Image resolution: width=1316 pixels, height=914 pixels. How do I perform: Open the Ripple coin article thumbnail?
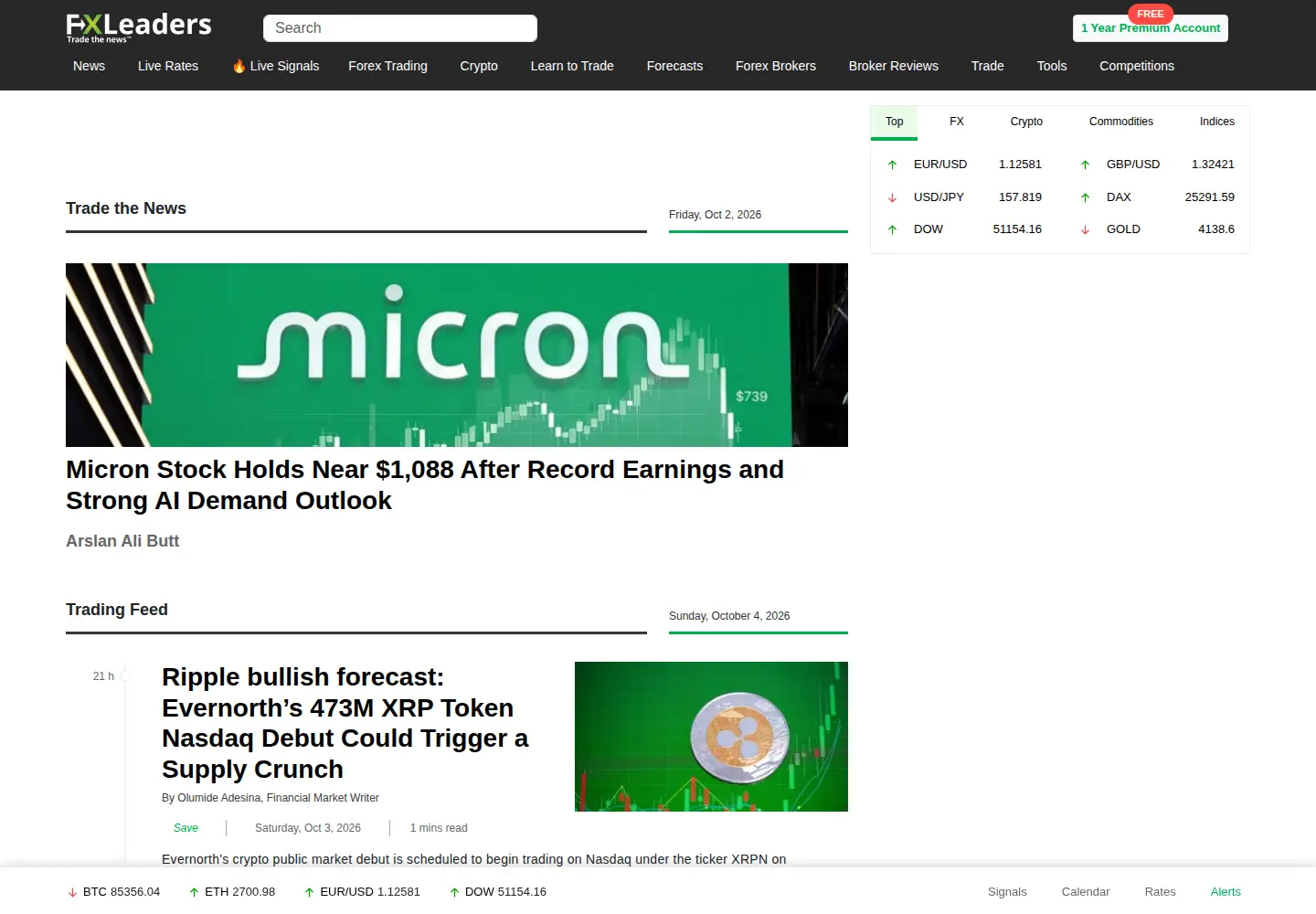tap(711, 737)
